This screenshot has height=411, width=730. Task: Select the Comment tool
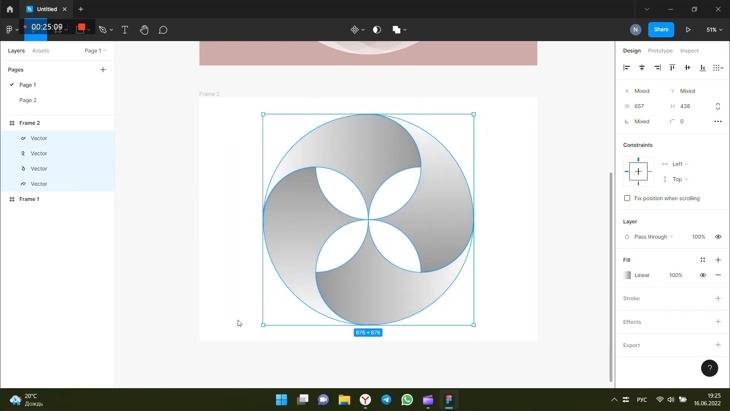[163, 30]
